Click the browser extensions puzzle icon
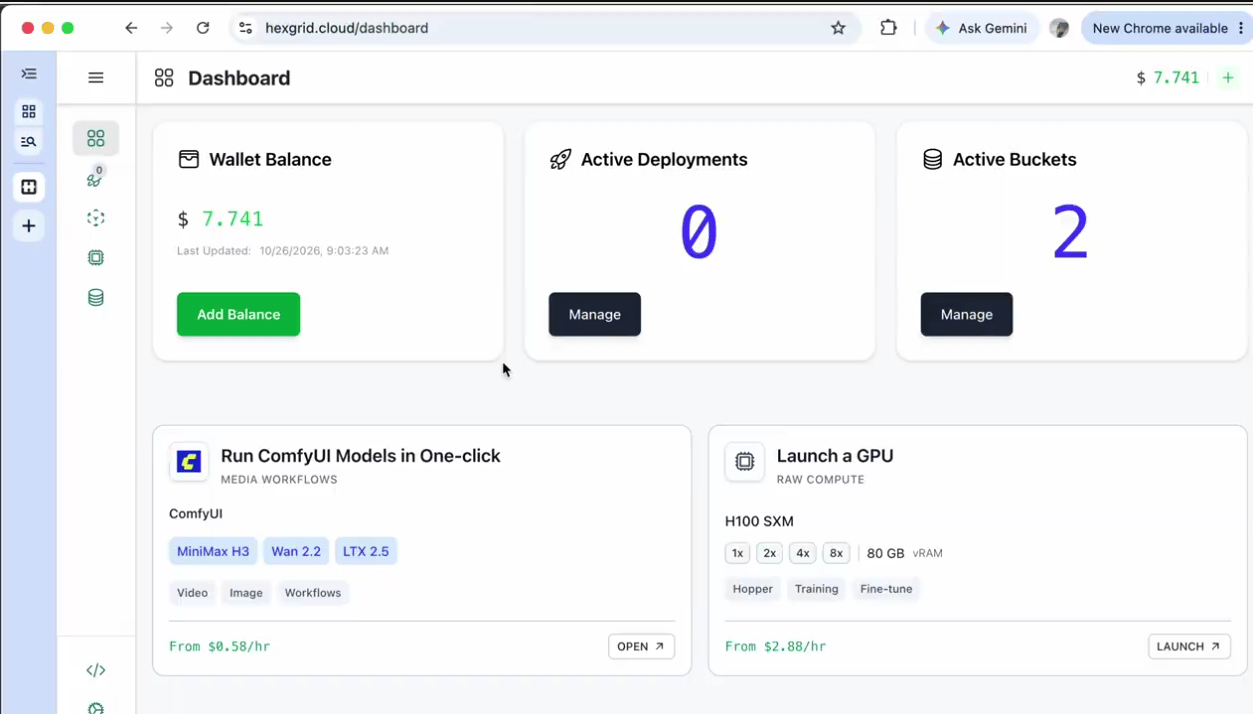This screenshot has height=714, width=1253. pos(888,28)
